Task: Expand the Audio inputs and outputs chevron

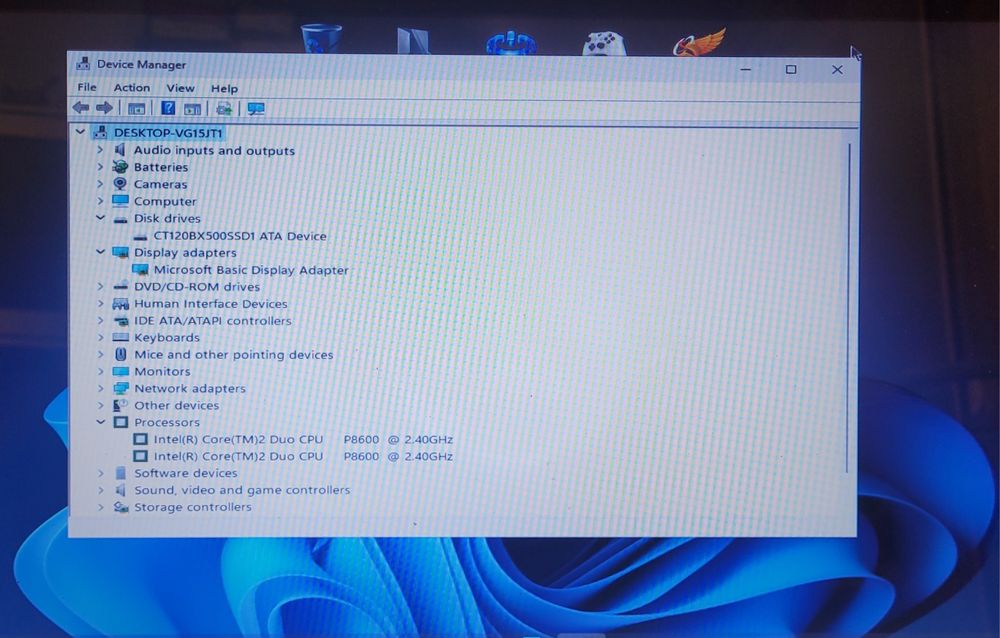Action: [100, 150]
